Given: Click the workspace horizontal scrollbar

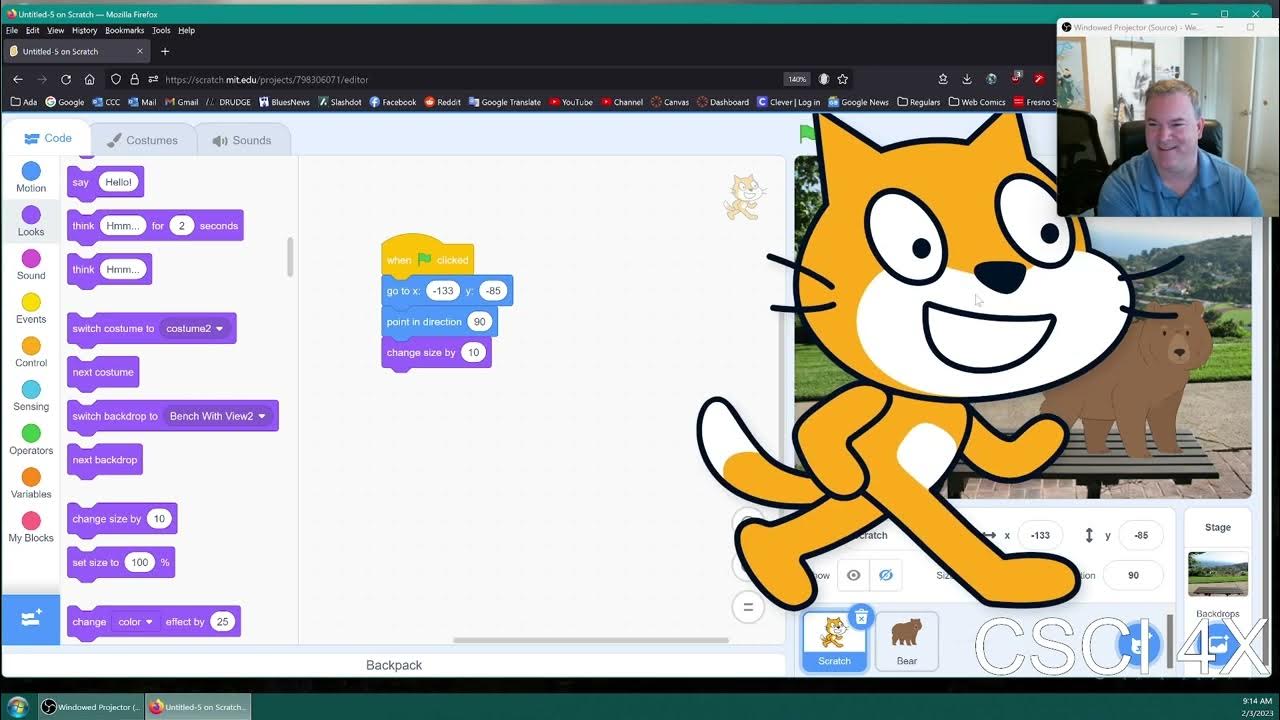Looking at the screenshot, I should [591, 640].
